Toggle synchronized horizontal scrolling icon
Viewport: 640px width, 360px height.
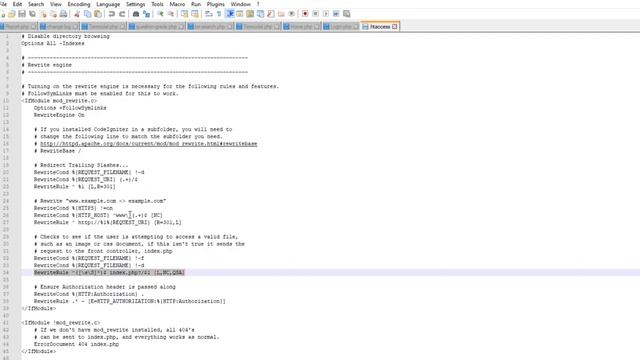click(x=195, y=14)
